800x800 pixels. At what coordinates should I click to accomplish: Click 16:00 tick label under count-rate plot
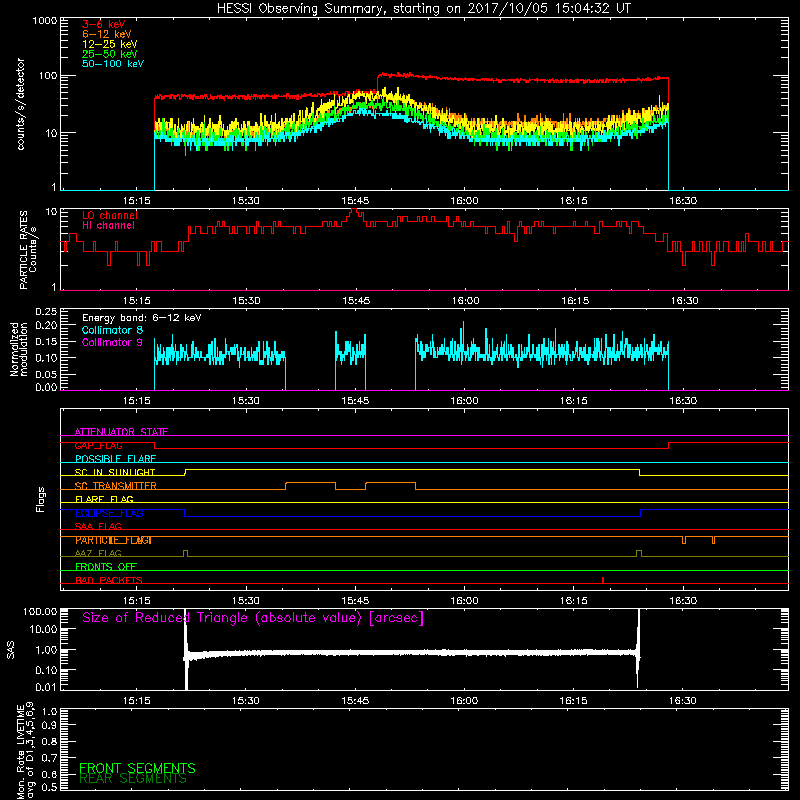(464, 201)
